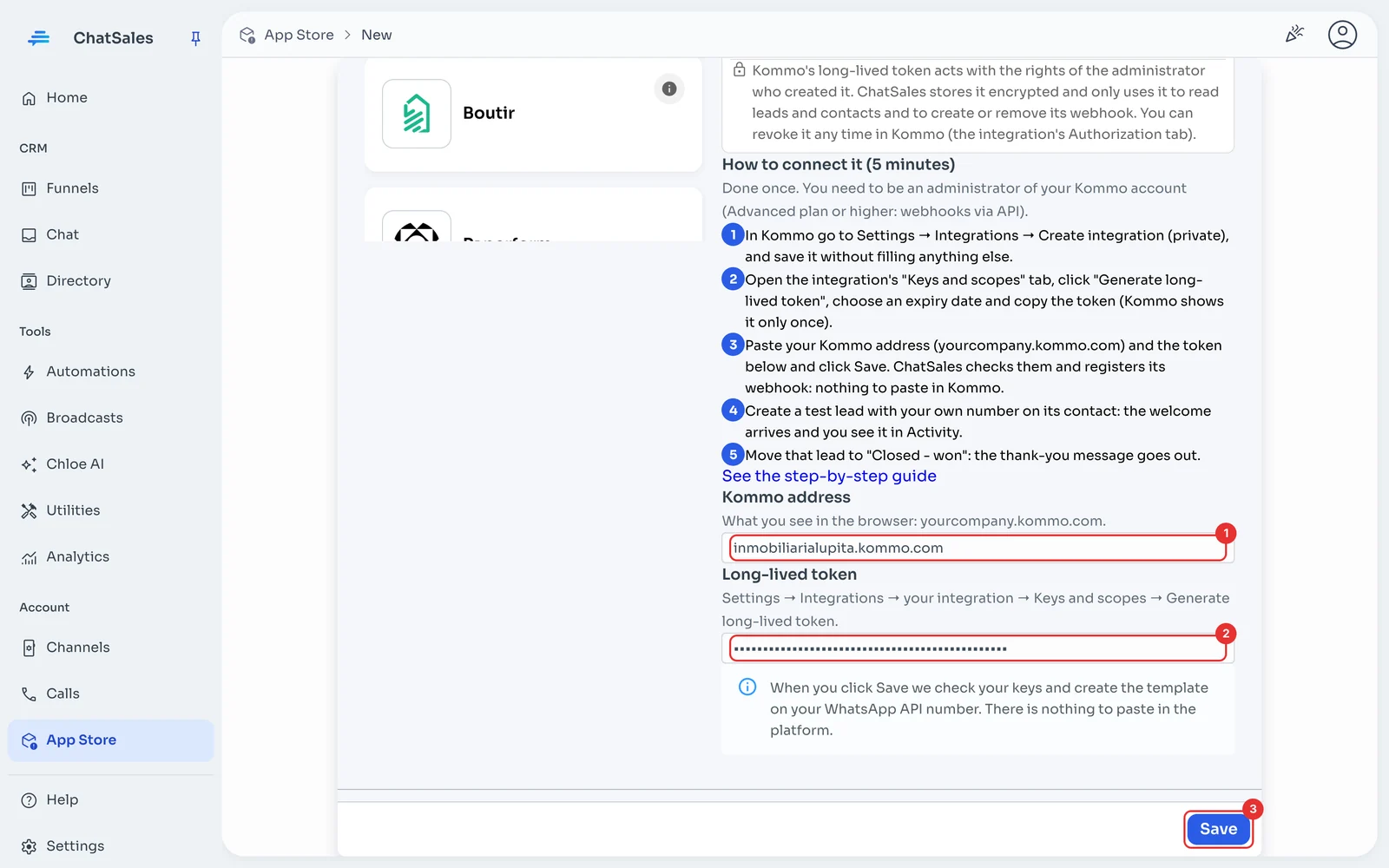Click the App Store breadcrumb link
Image resolution: width=1389 pixels, height=868 pixels.
tap(299, 35)
